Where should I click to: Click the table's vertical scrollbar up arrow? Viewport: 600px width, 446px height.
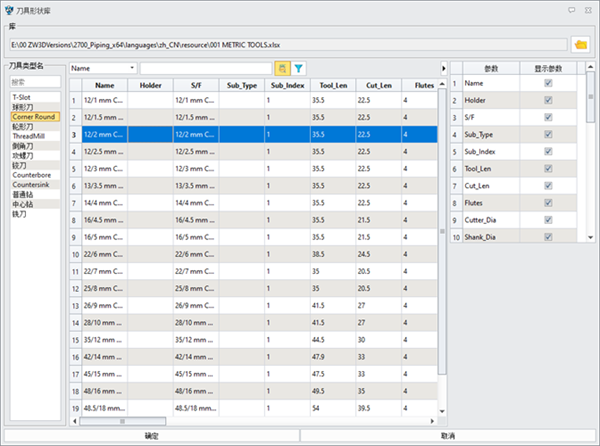tap(443, 86)
